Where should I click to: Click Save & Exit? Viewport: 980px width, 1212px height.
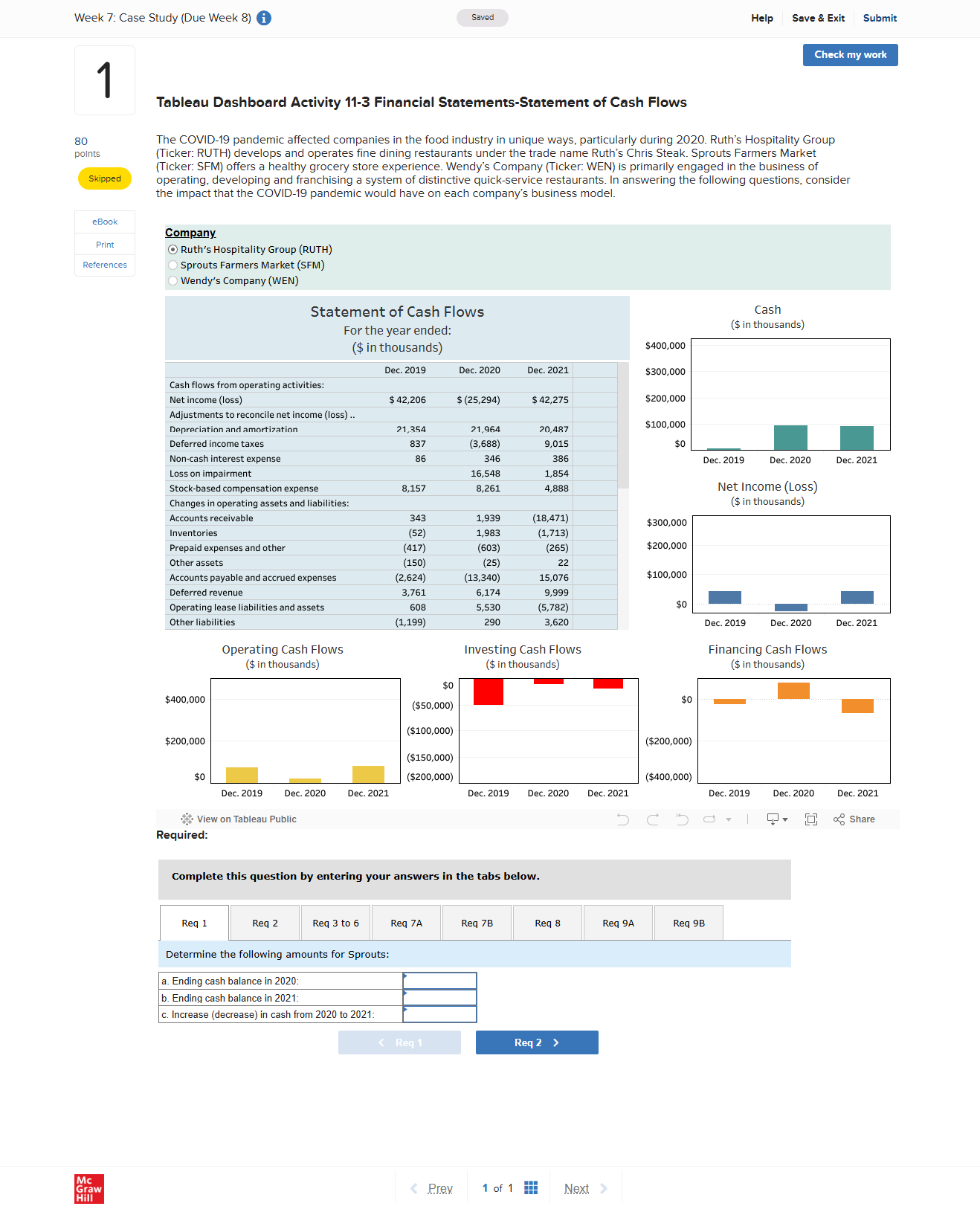click(819, 18)
